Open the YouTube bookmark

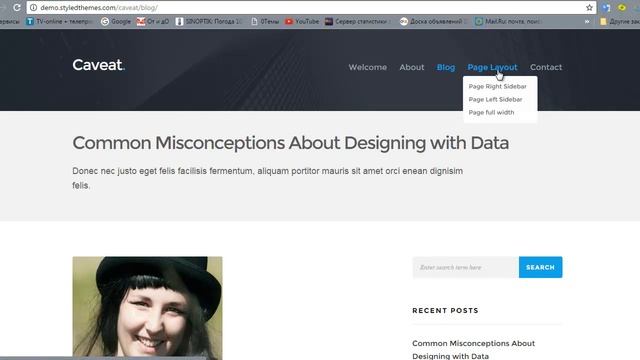(302, 21)
